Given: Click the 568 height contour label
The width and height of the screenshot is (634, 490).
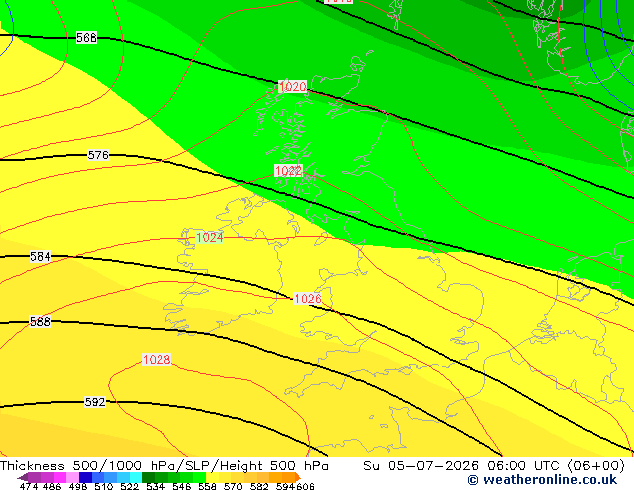Looking at the screenshot, I should click(86, 38).
